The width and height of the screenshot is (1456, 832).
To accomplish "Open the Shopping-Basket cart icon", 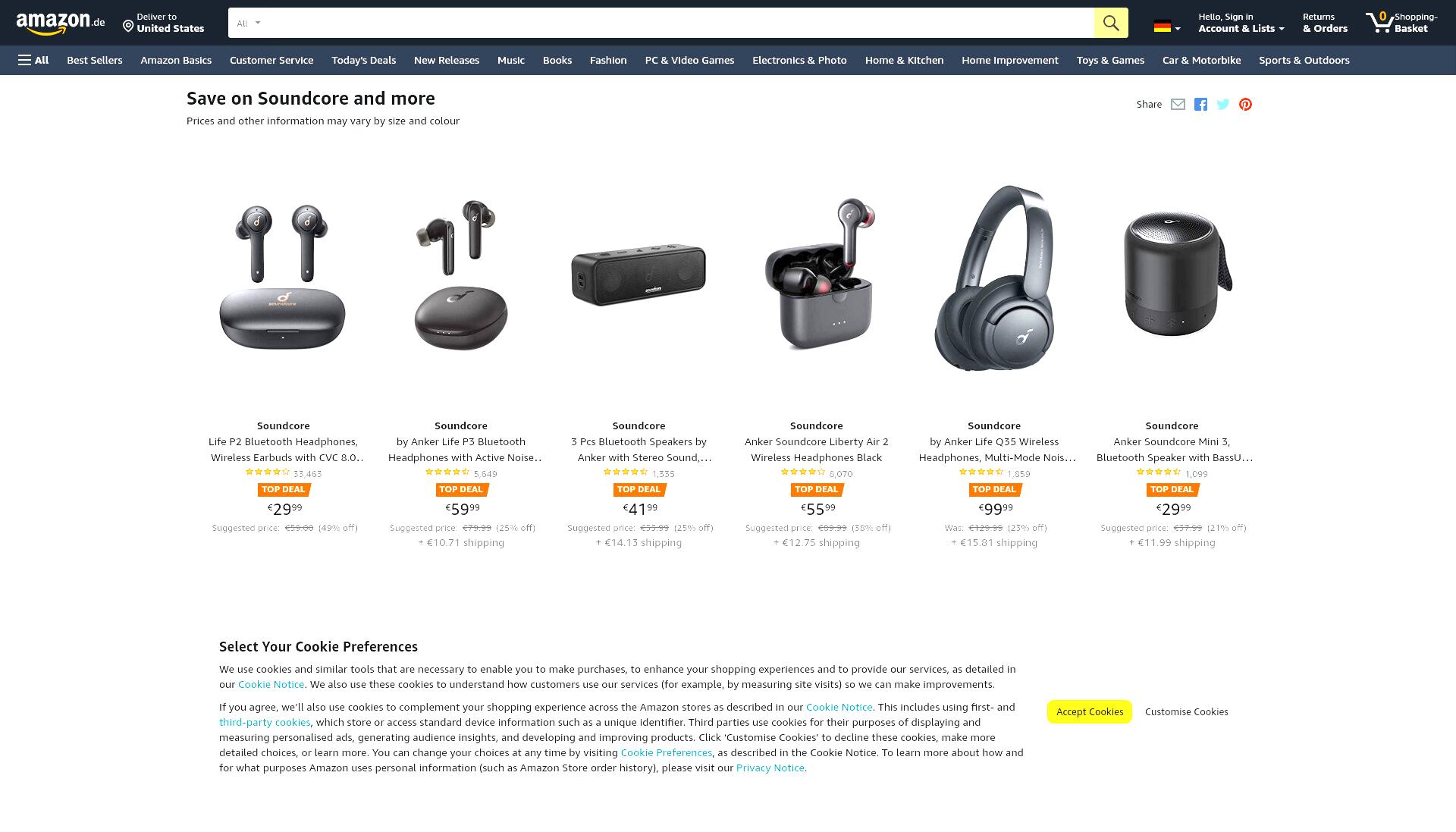I will 1401,23.
